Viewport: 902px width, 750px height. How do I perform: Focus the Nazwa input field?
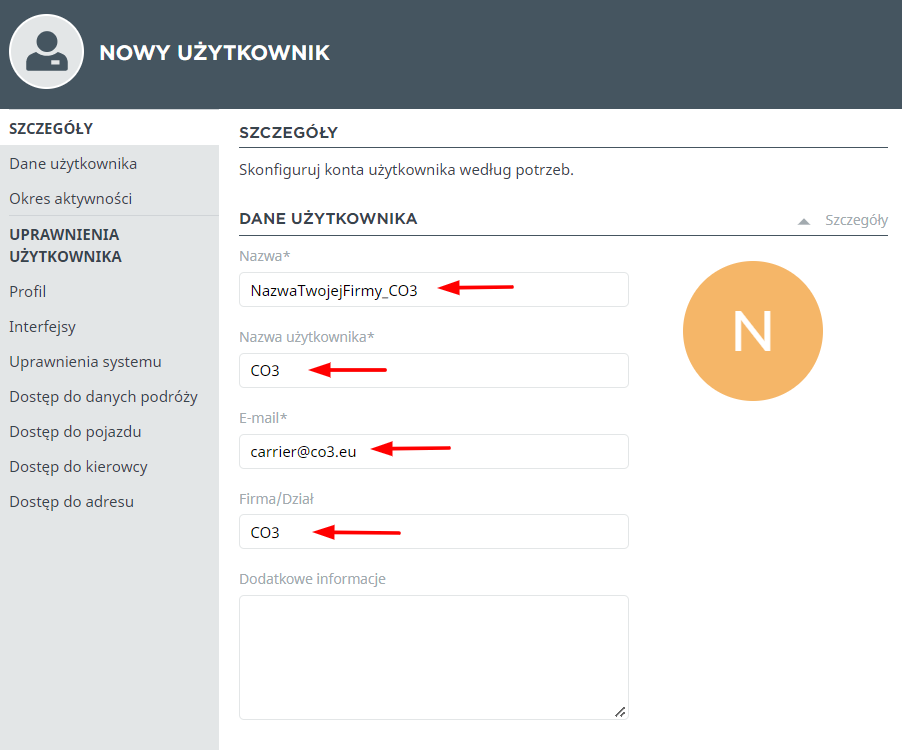click(434, 289)
